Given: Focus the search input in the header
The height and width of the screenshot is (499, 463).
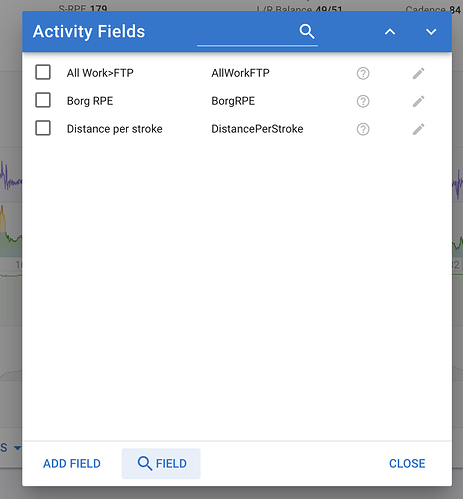Looking at the screenshot, I should (x=247, y=33).
